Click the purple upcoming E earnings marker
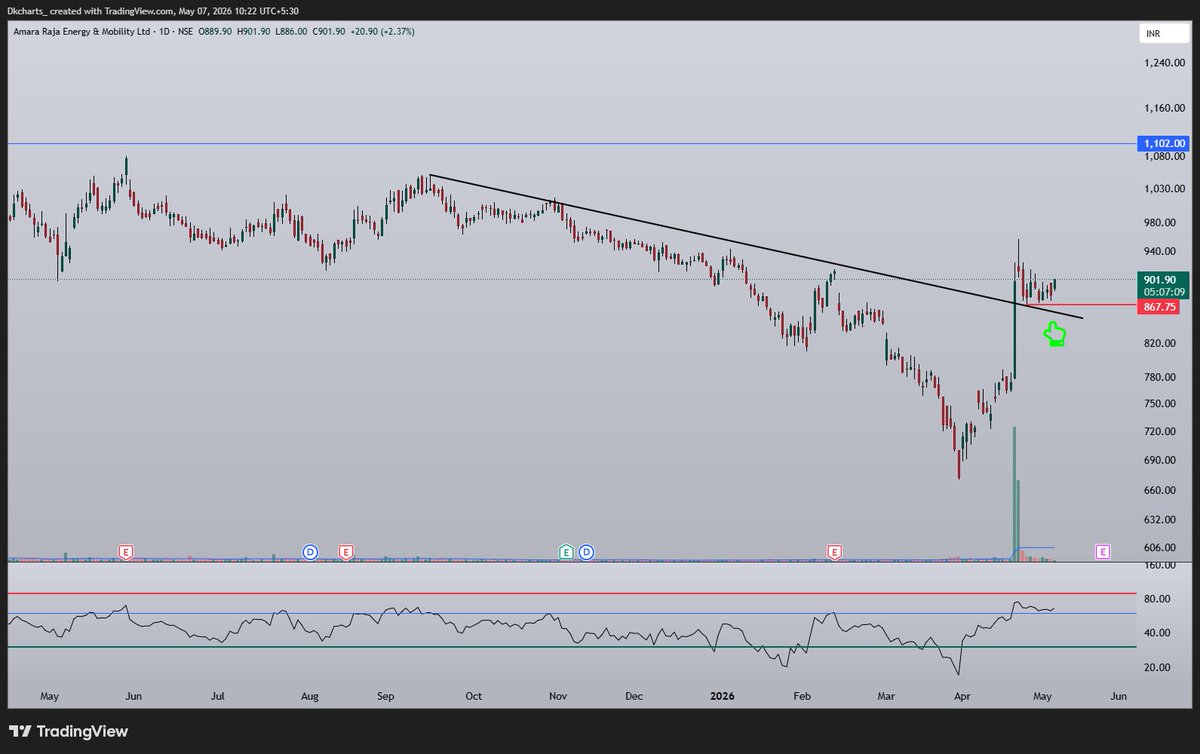Image resolution: width=1200 pixels, height=754 pixels. click(1103, 551)
